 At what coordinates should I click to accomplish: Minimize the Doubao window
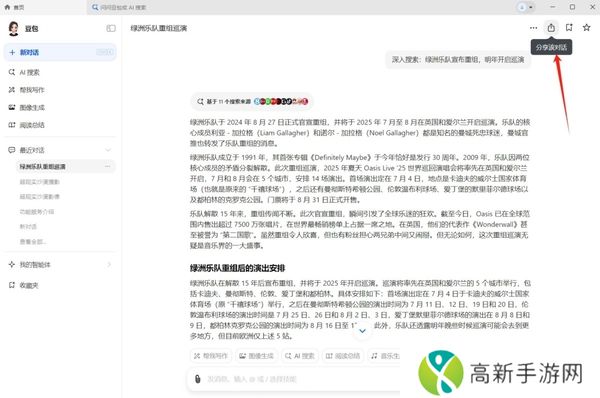coord(552,7)
